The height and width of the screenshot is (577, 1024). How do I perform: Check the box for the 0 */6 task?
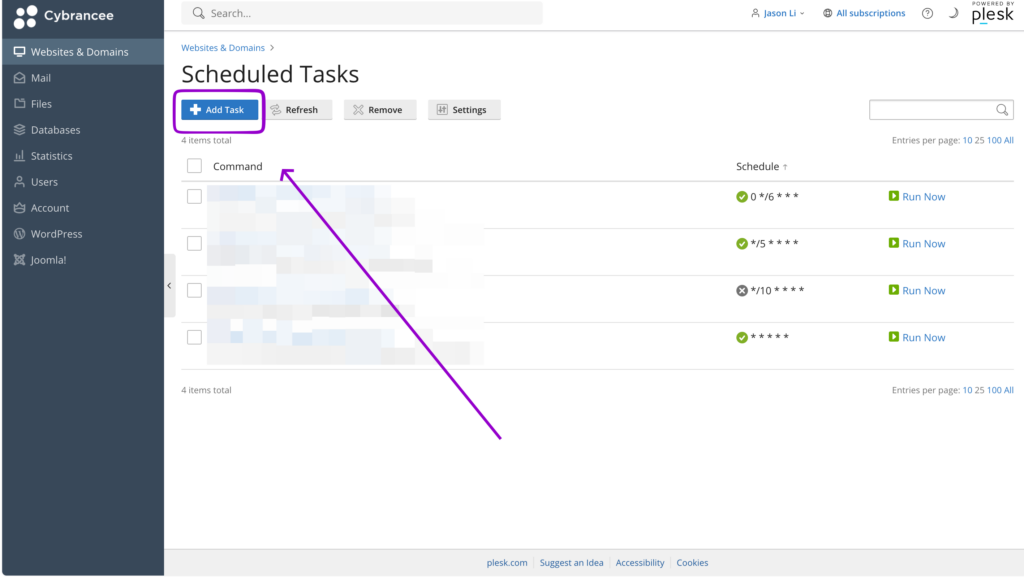click(x=194, y=196)
